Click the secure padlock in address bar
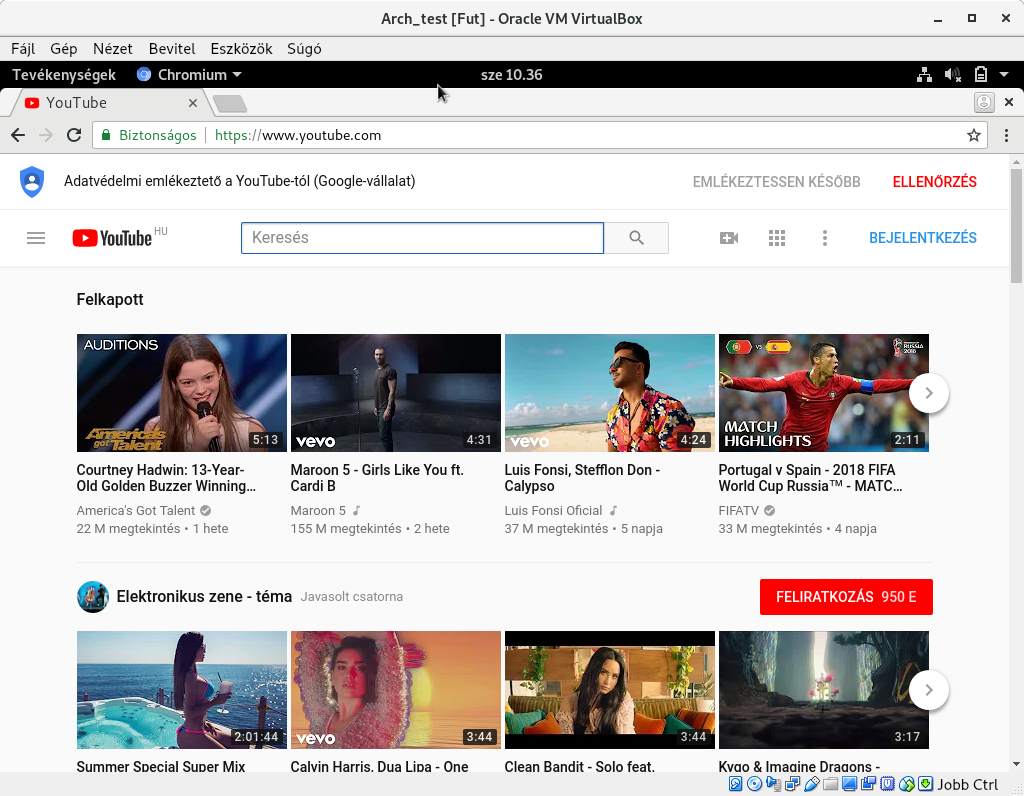Viewport: 1024px width, 796px height. pyautogui.click(x=106, y=135)
